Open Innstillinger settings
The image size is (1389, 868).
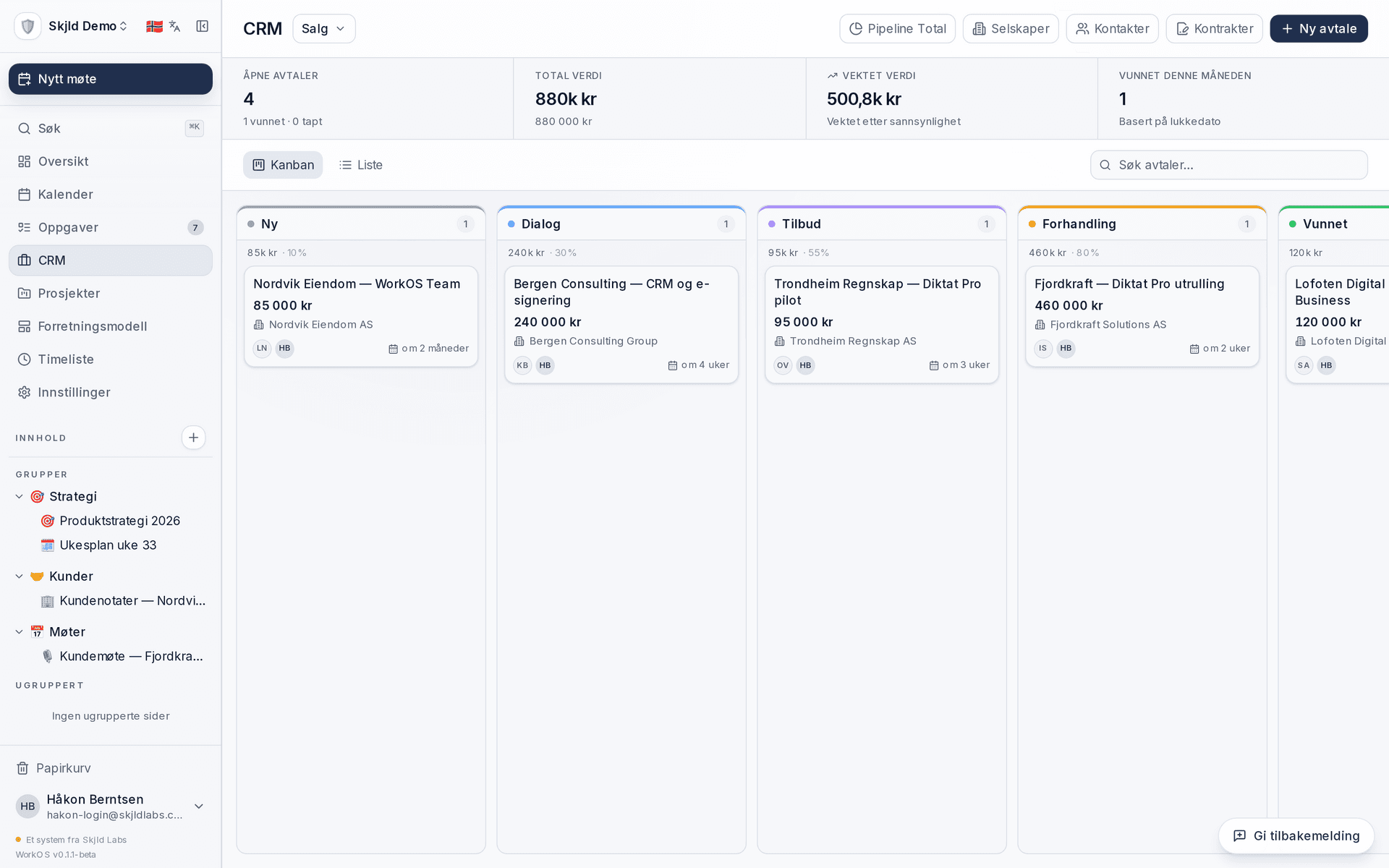[x=111, y=392]
